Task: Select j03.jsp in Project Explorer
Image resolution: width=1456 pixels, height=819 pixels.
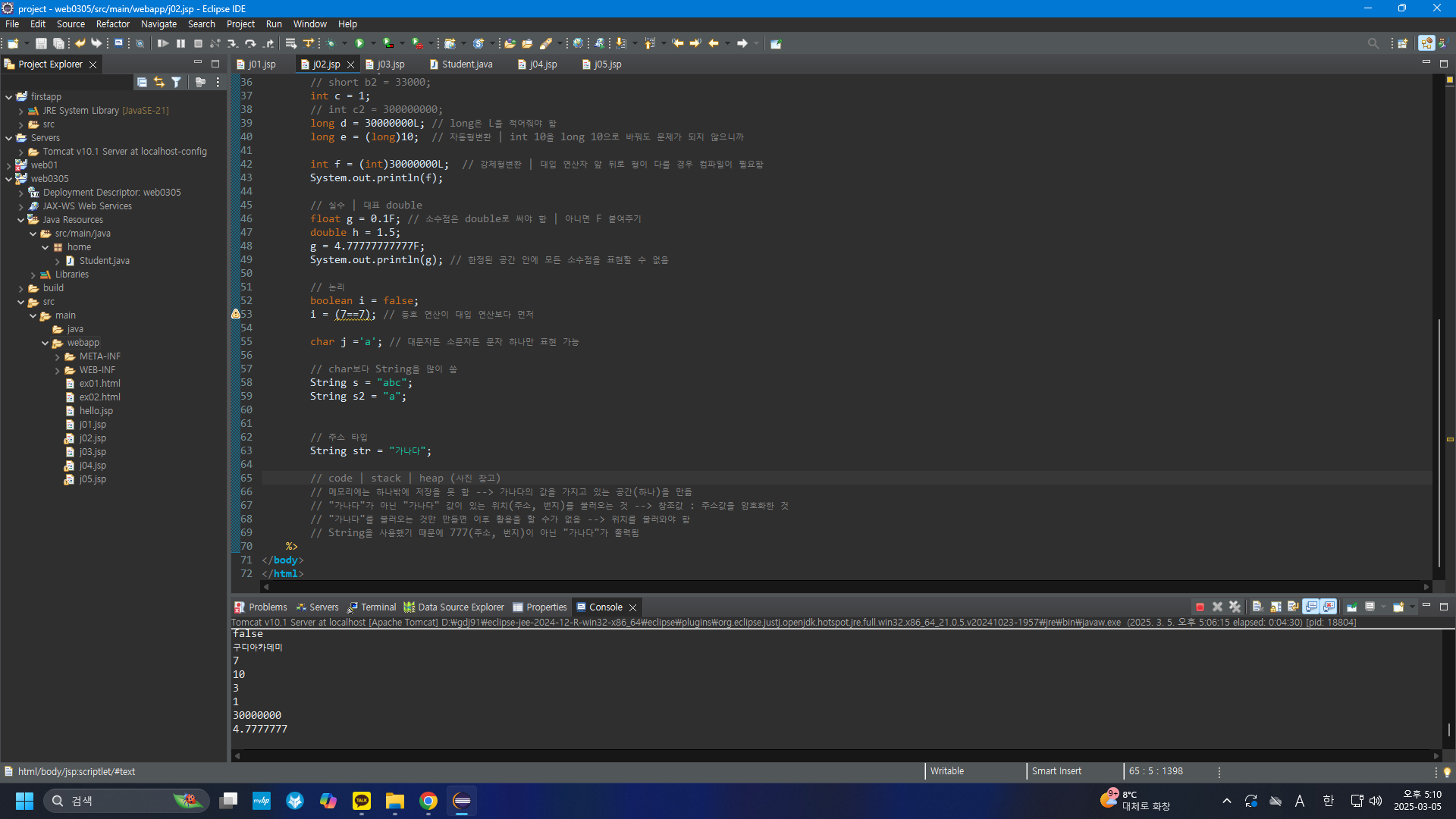Action: click(x=93, y=452)
